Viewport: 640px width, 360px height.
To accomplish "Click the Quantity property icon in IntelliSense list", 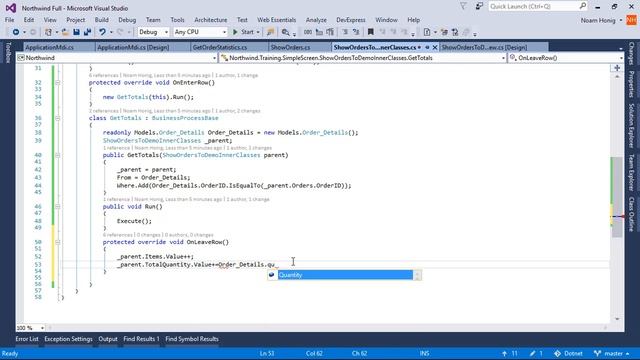I will point(272,275).
